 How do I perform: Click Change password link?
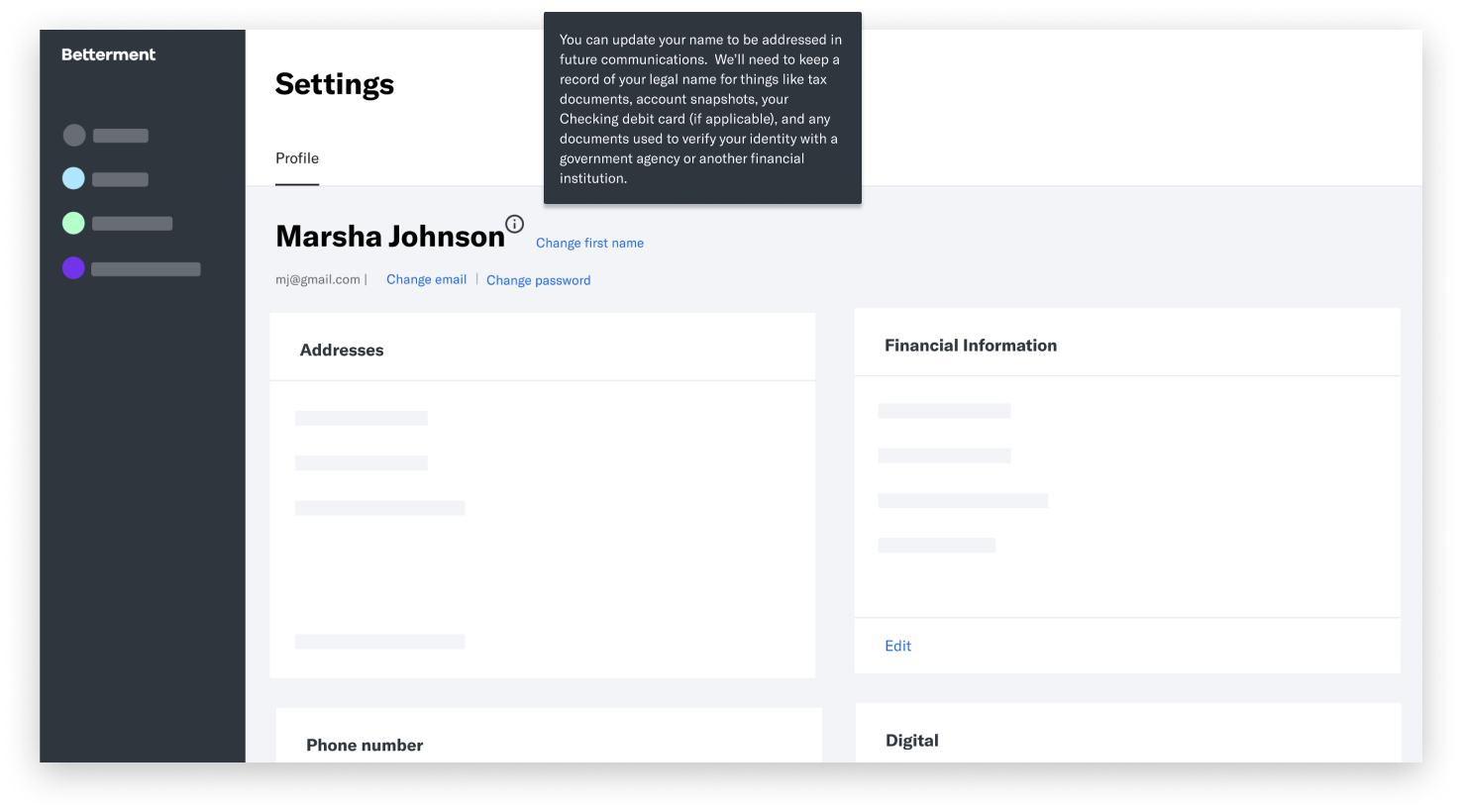(x=538, y=280)
